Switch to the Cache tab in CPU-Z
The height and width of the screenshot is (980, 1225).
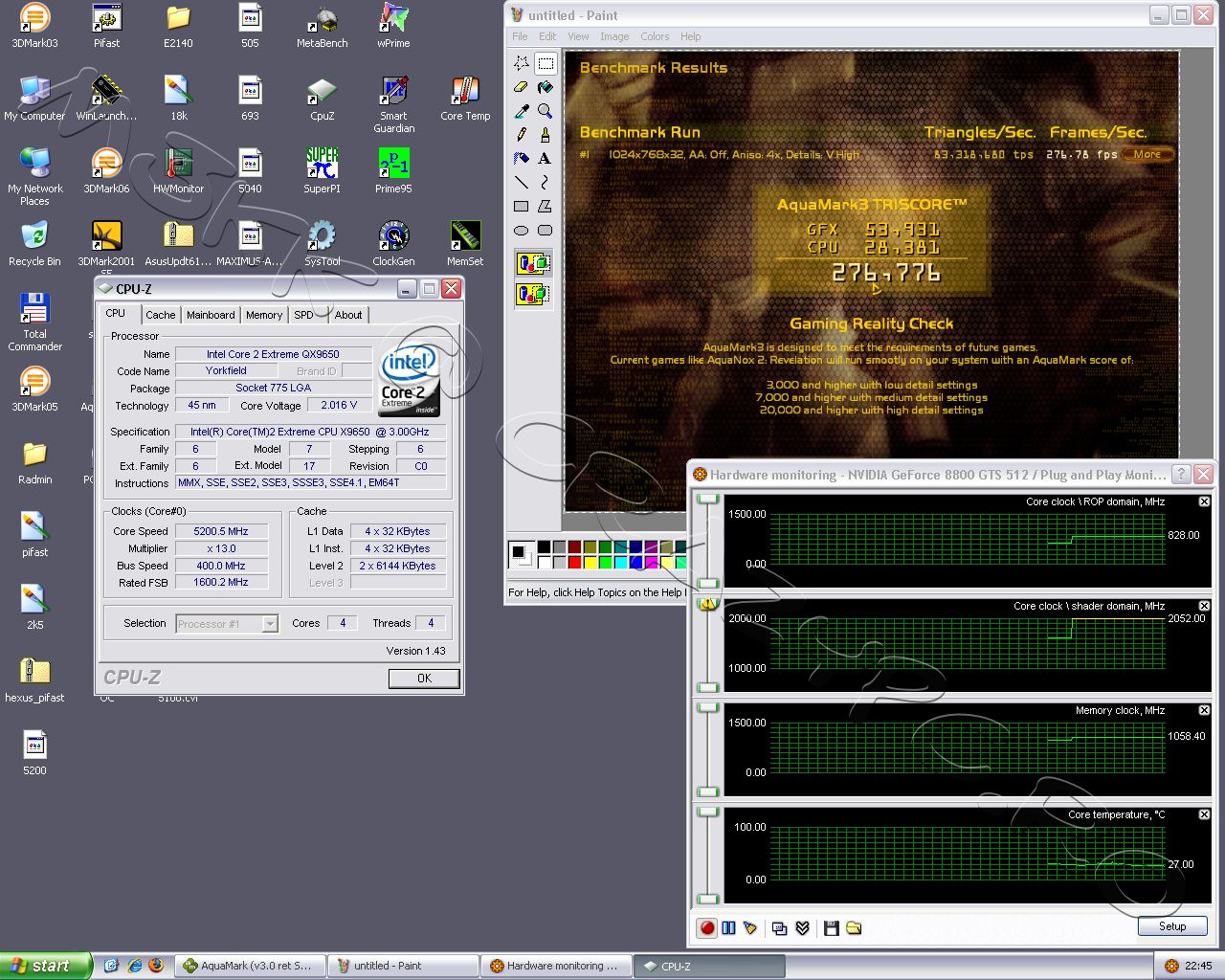click(161, 315)
